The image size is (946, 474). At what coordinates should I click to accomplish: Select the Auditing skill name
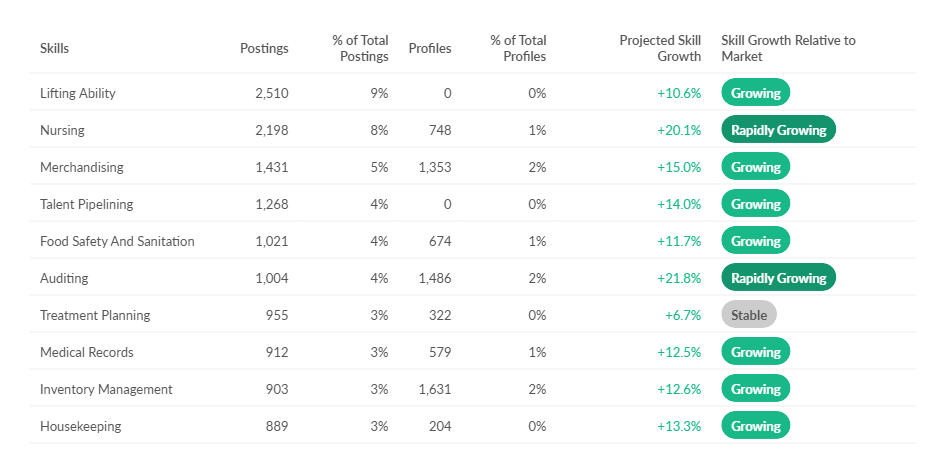(x=64, y=278)
